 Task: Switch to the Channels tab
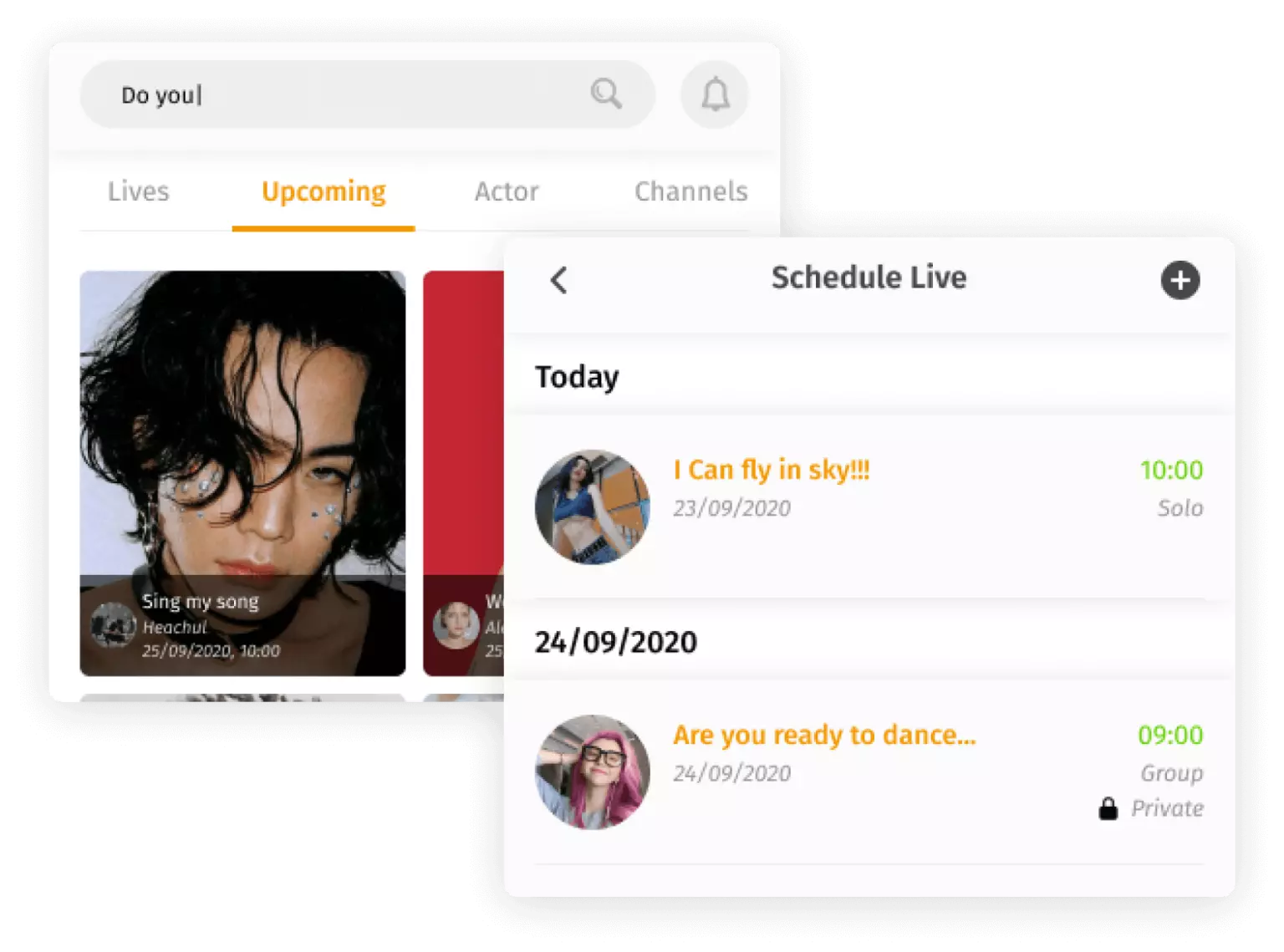690,191
